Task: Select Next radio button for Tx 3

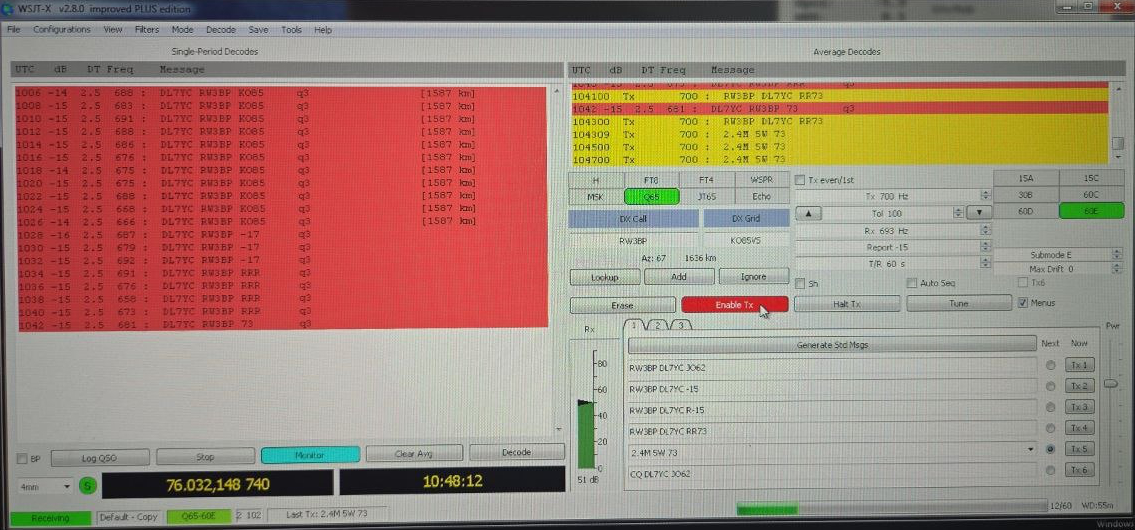Action: coord(1050,408)
